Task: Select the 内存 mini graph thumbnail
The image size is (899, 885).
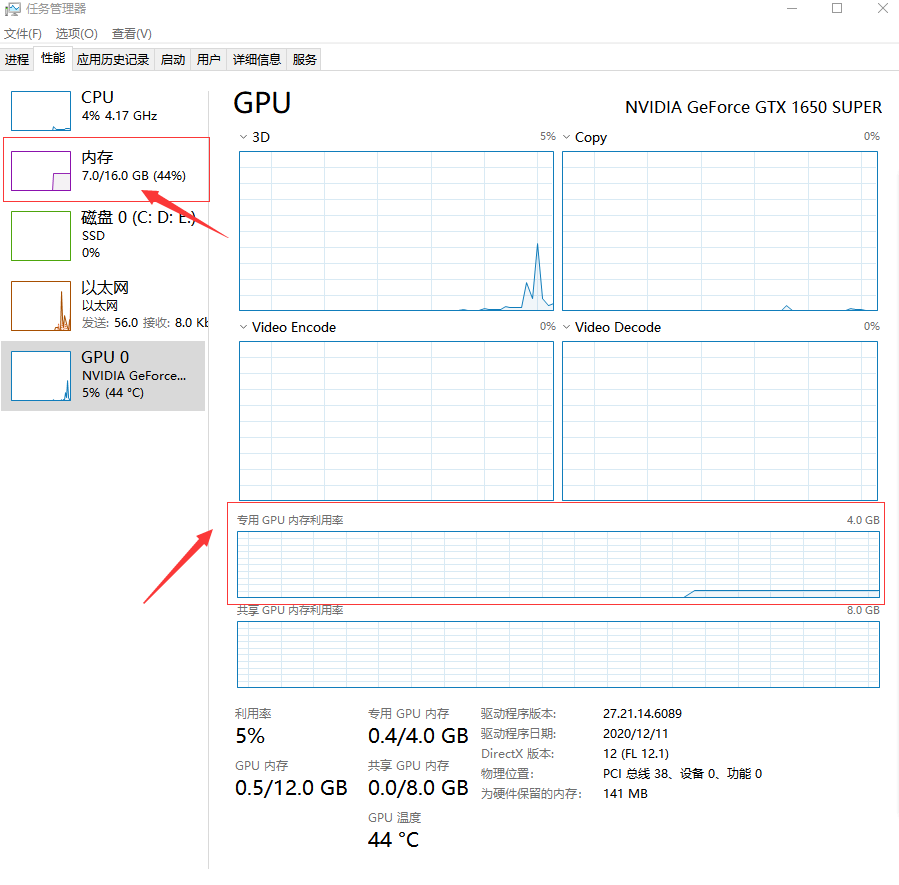Action: pos(41,171)
